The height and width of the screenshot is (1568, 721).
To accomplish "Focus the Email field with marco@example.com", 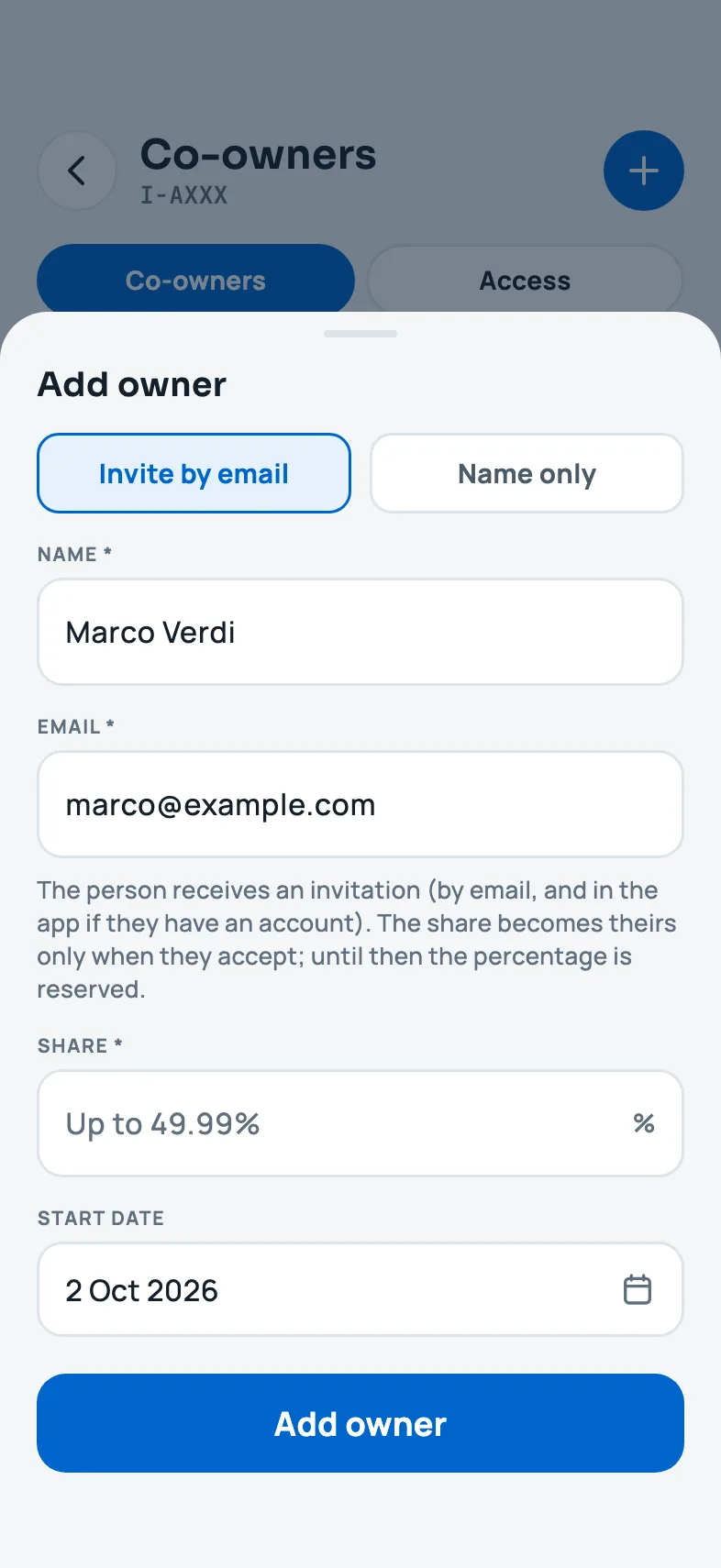I will (x=360, y=804).
